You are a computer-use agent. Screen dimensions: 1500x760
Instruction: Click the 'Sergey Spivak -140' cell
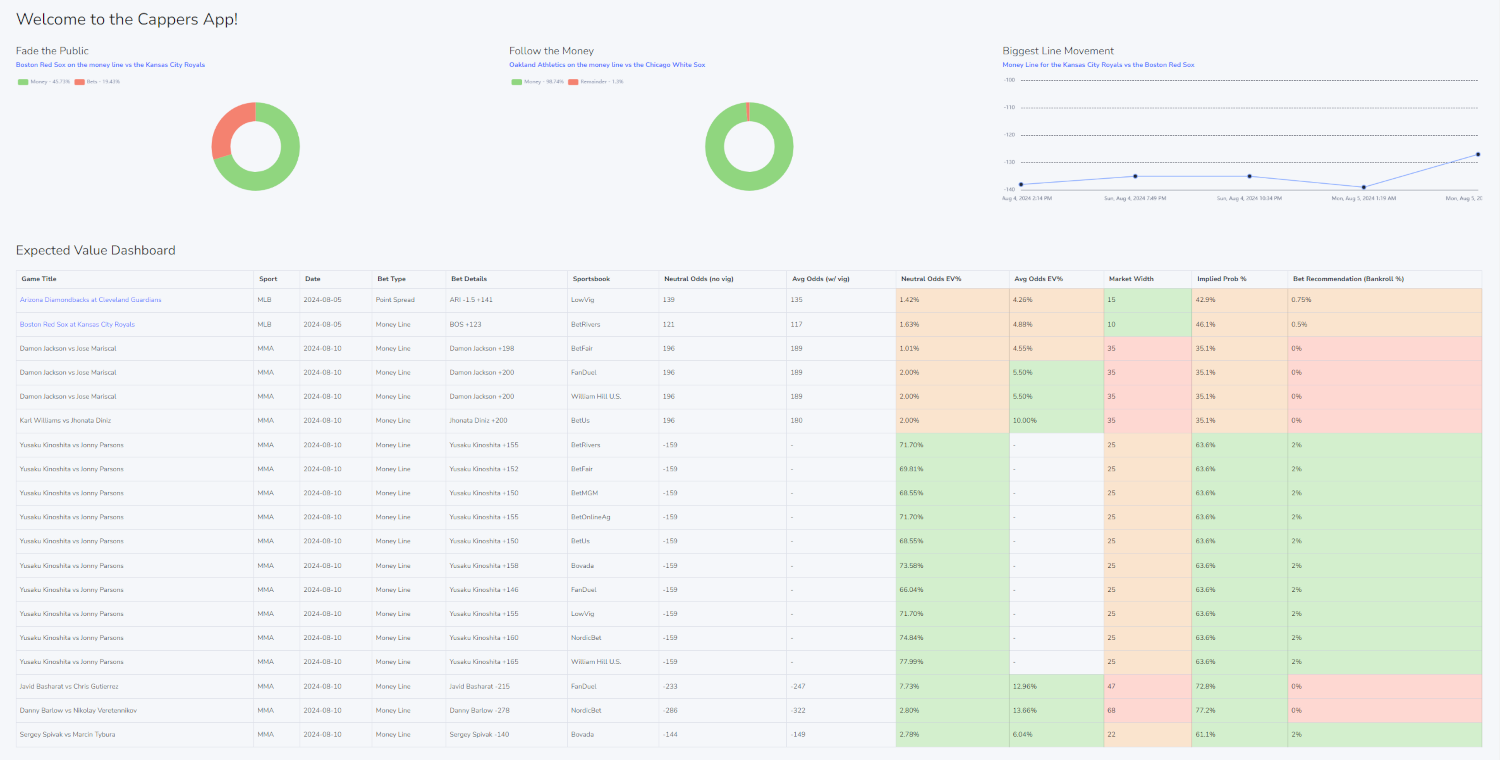[x=506, y=734]
